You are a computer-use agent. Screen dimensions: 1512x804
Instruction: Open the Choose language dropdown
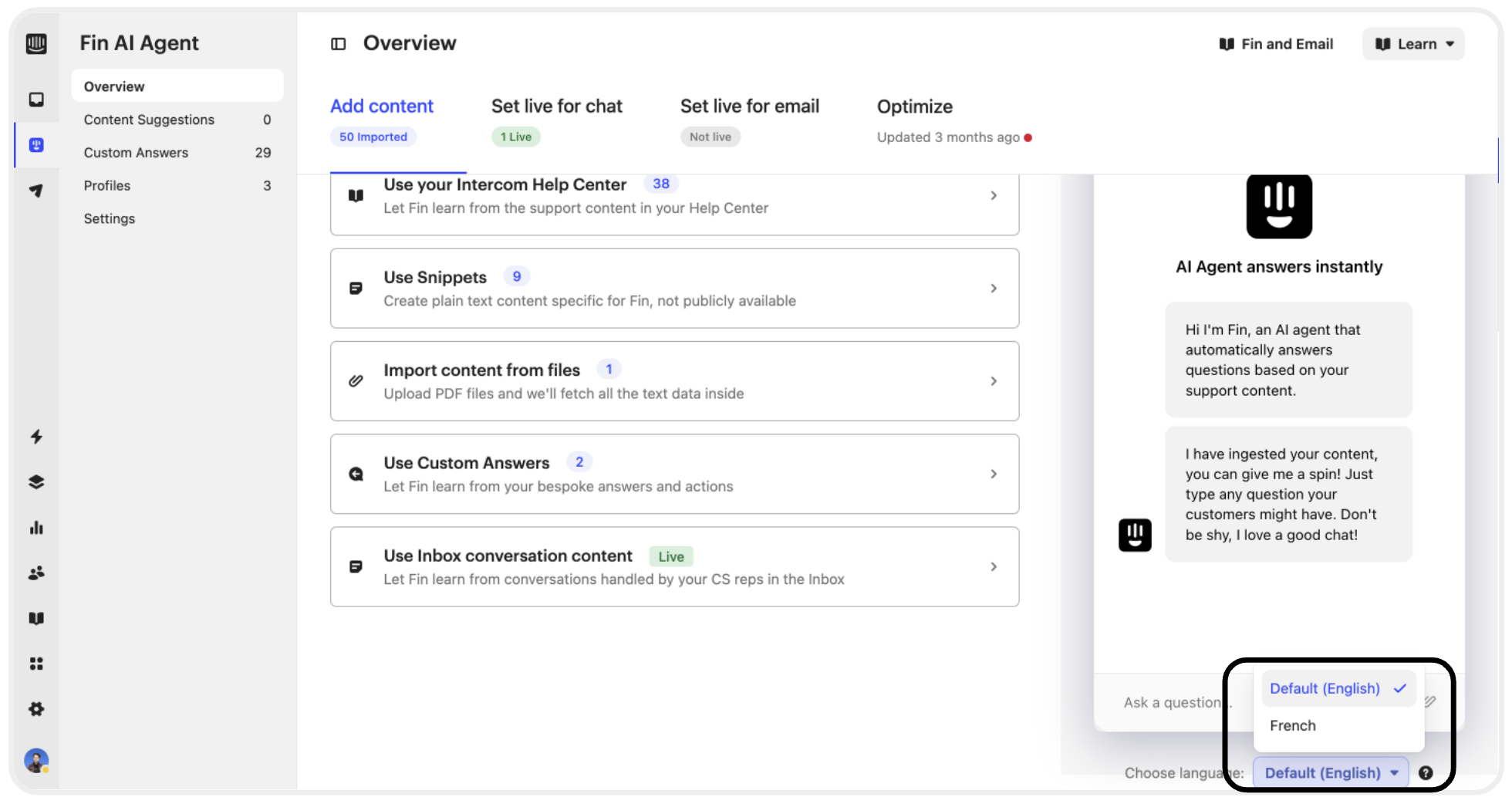pos(1331,773)
